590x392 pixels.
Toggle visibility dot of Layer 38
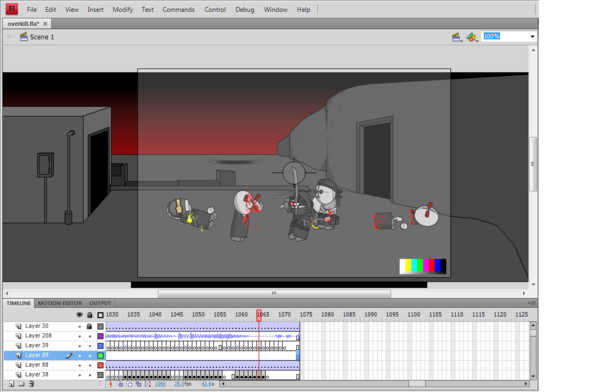pos(79,375)
